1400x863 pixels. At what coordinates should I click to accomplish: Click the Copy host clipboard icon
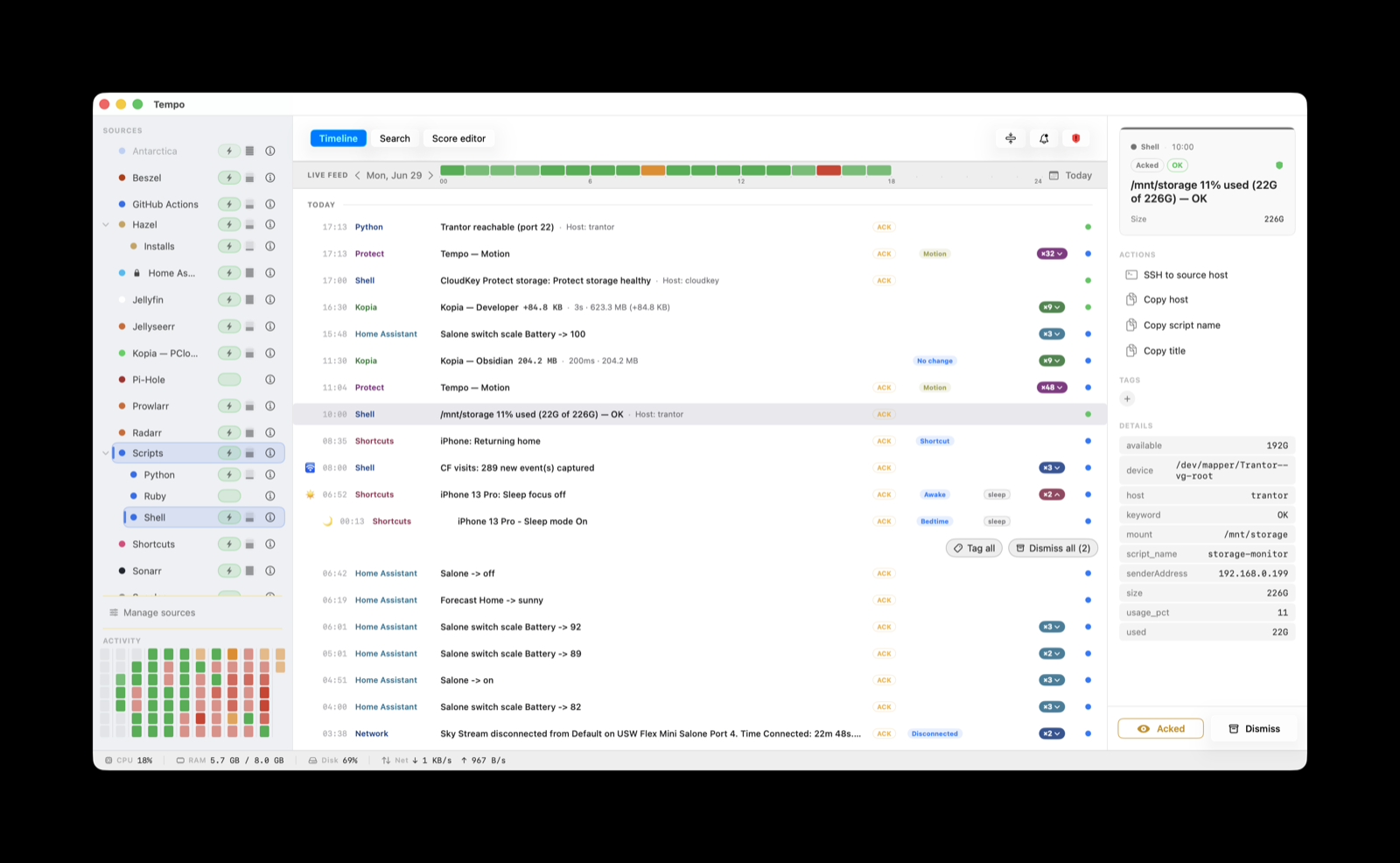click(1131, 299)
